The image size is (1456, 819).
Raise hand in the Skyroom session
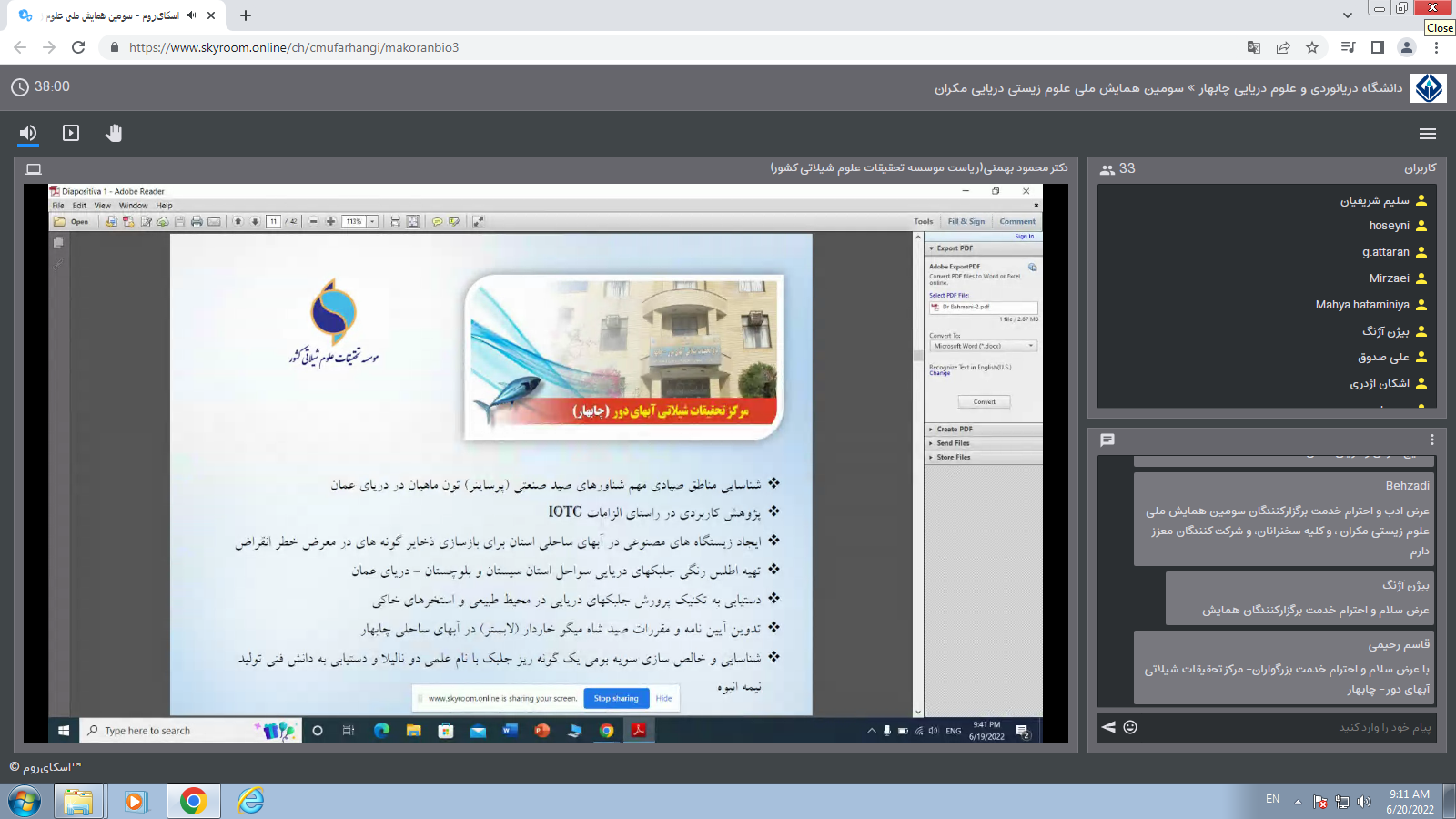tap(114, 133)
